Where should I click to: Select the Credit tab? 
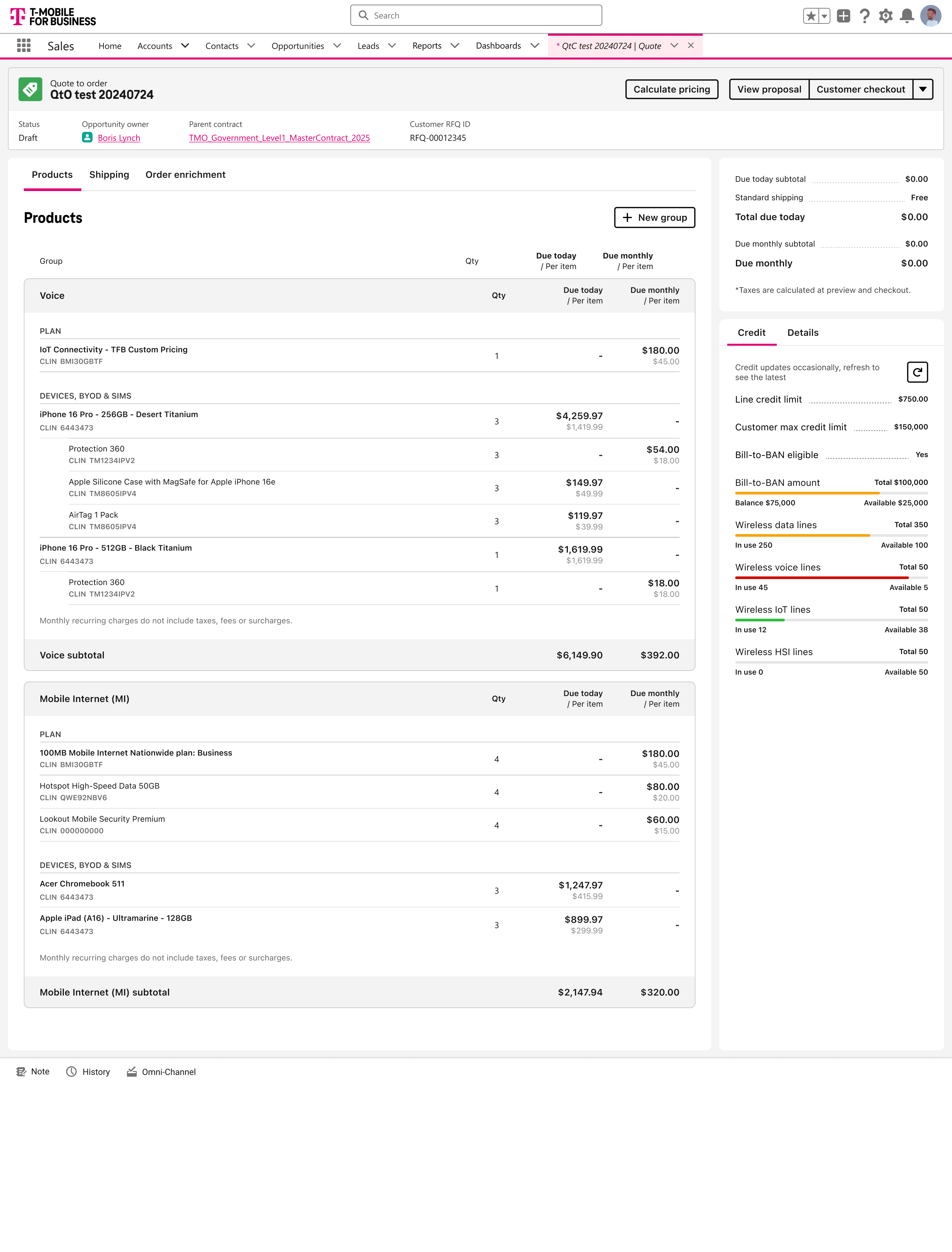[x=751, y=333]
